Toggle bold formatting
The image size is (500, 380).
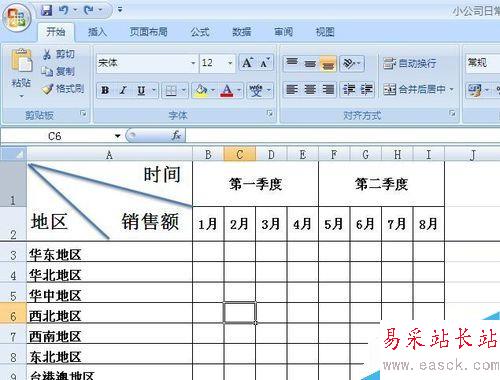(105, 90)
